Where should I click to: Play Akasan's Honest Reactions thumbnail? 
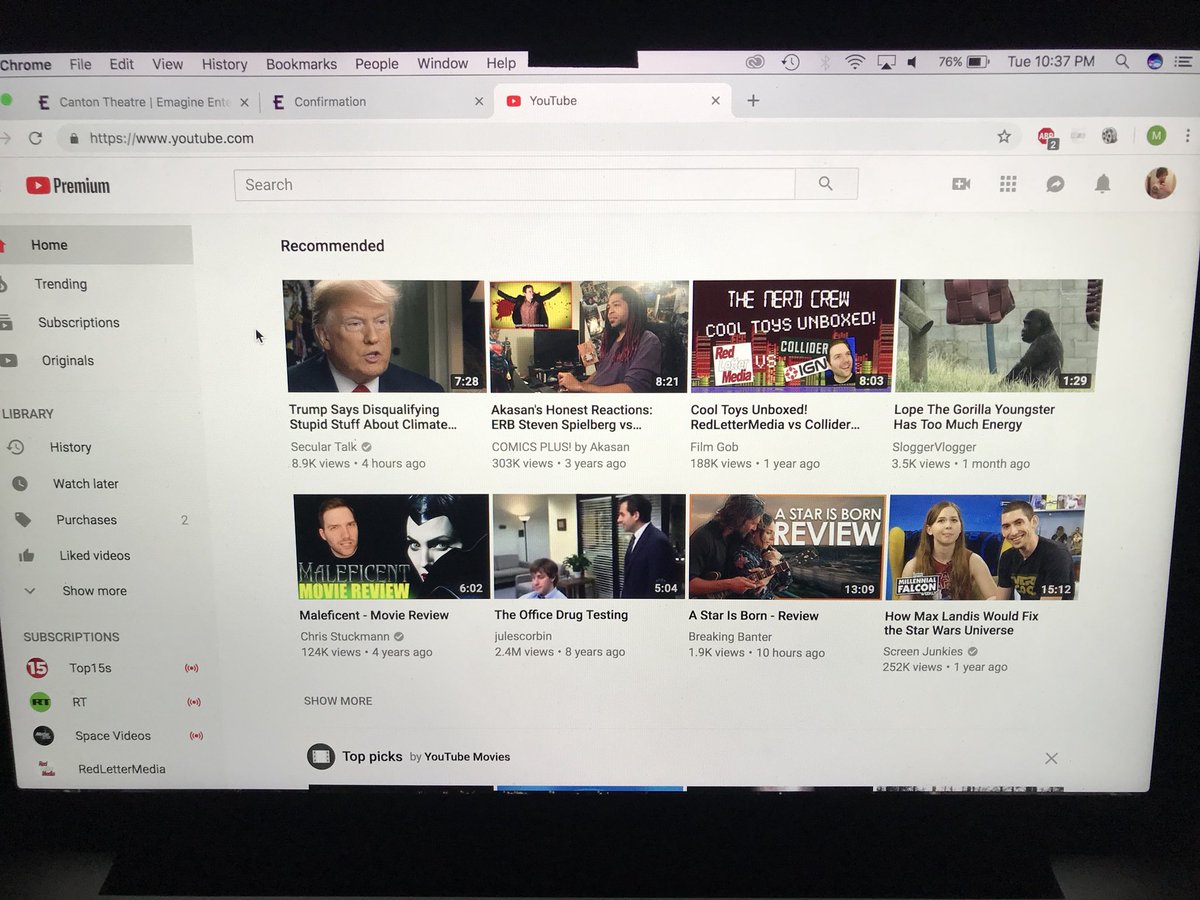588,336
